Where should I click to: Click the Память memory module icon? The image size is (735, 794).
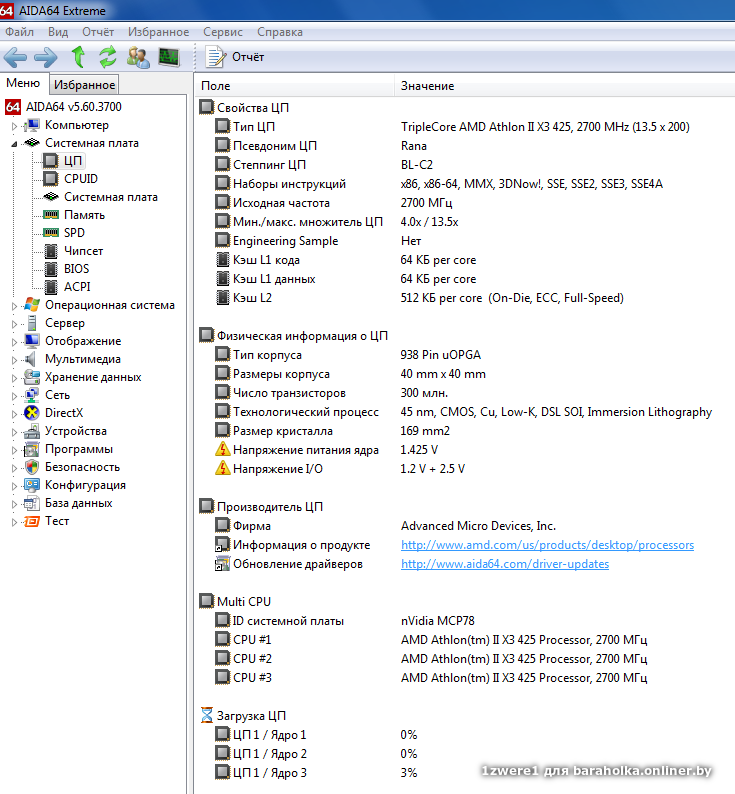[x=51, y=215]
